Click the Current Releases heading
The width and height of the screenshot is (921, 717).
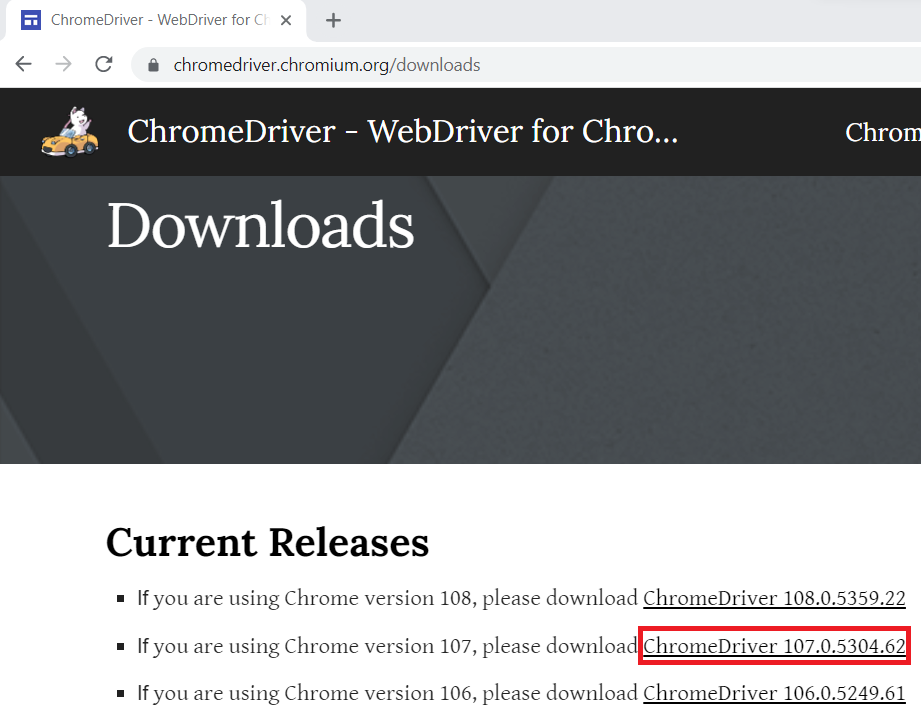click(x=267, y=543)
